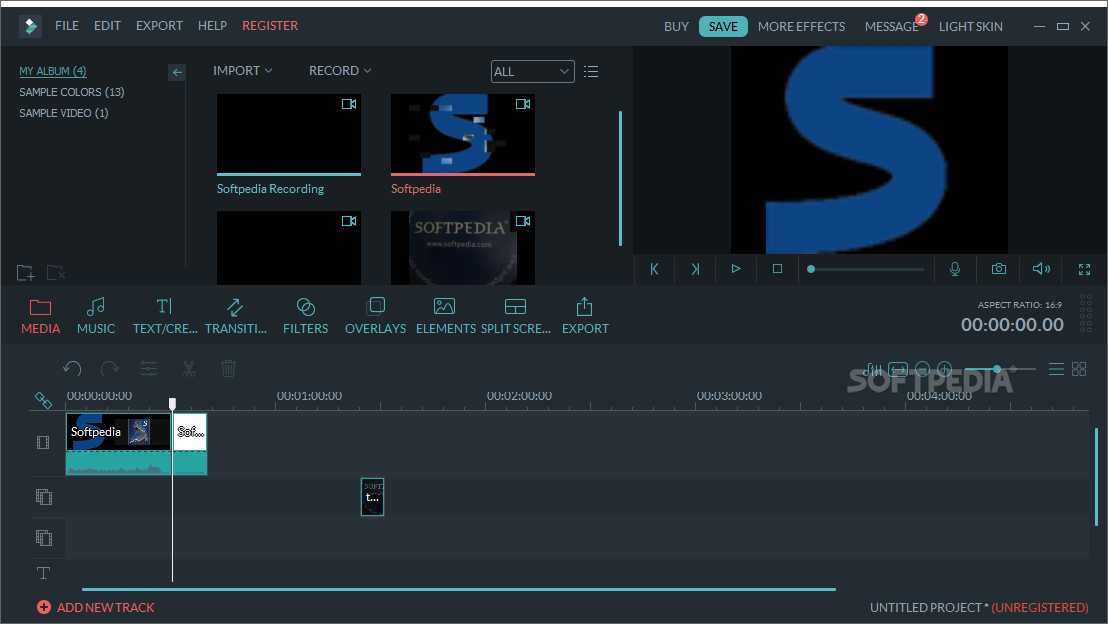Click the main video track icon
Image resolution: width=1108 pixels, height=624 pixels.
point(43,443)
